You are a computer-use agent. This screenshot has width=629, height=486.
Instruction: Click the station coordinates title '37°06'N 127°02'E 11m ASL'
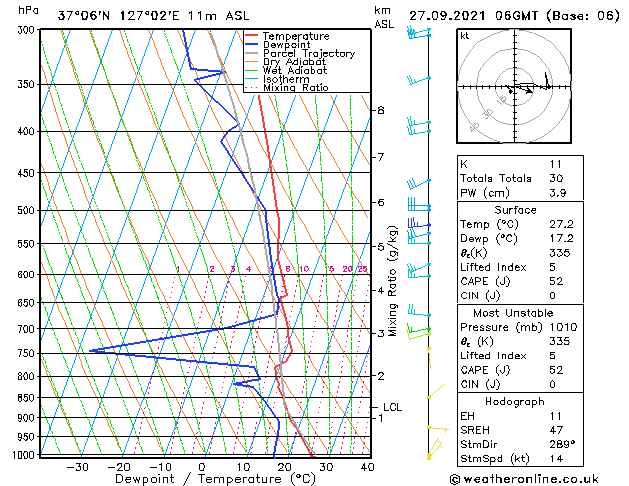coord(153,16)
